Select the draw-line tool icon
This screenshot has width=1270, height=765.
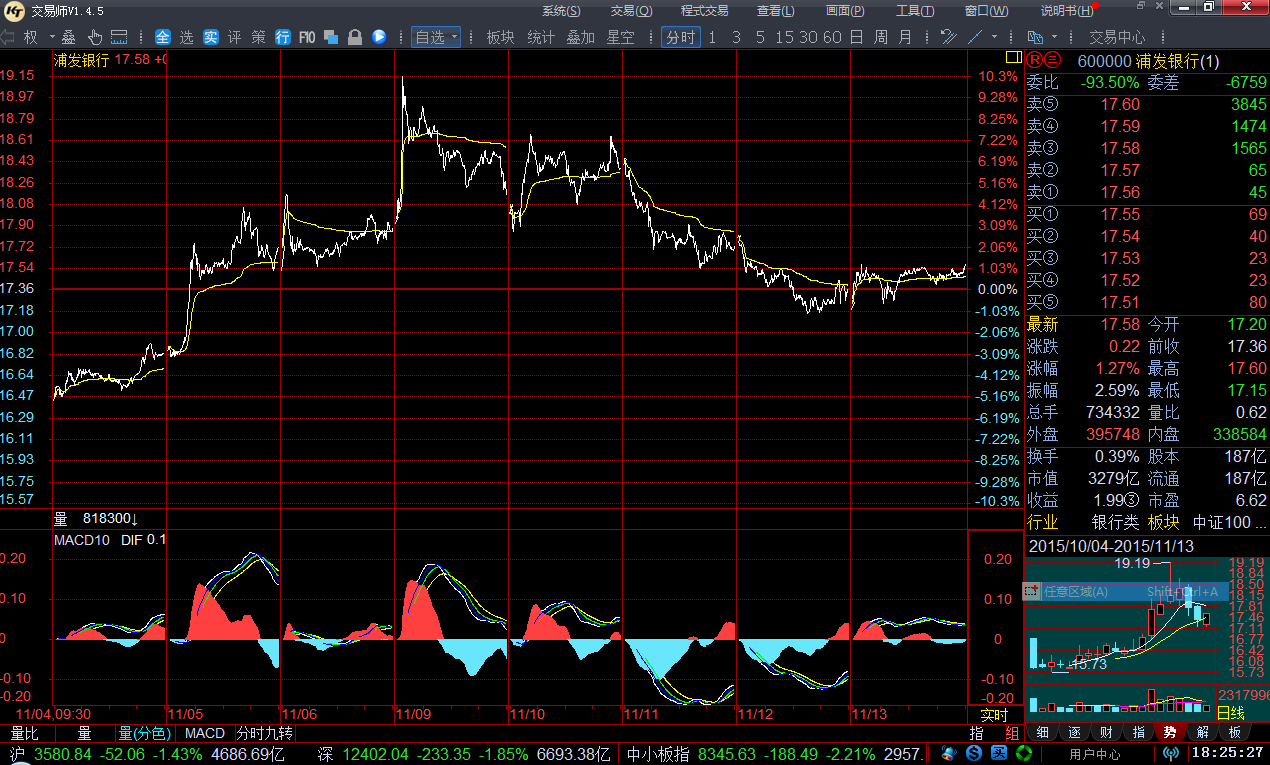pos(975,37)
